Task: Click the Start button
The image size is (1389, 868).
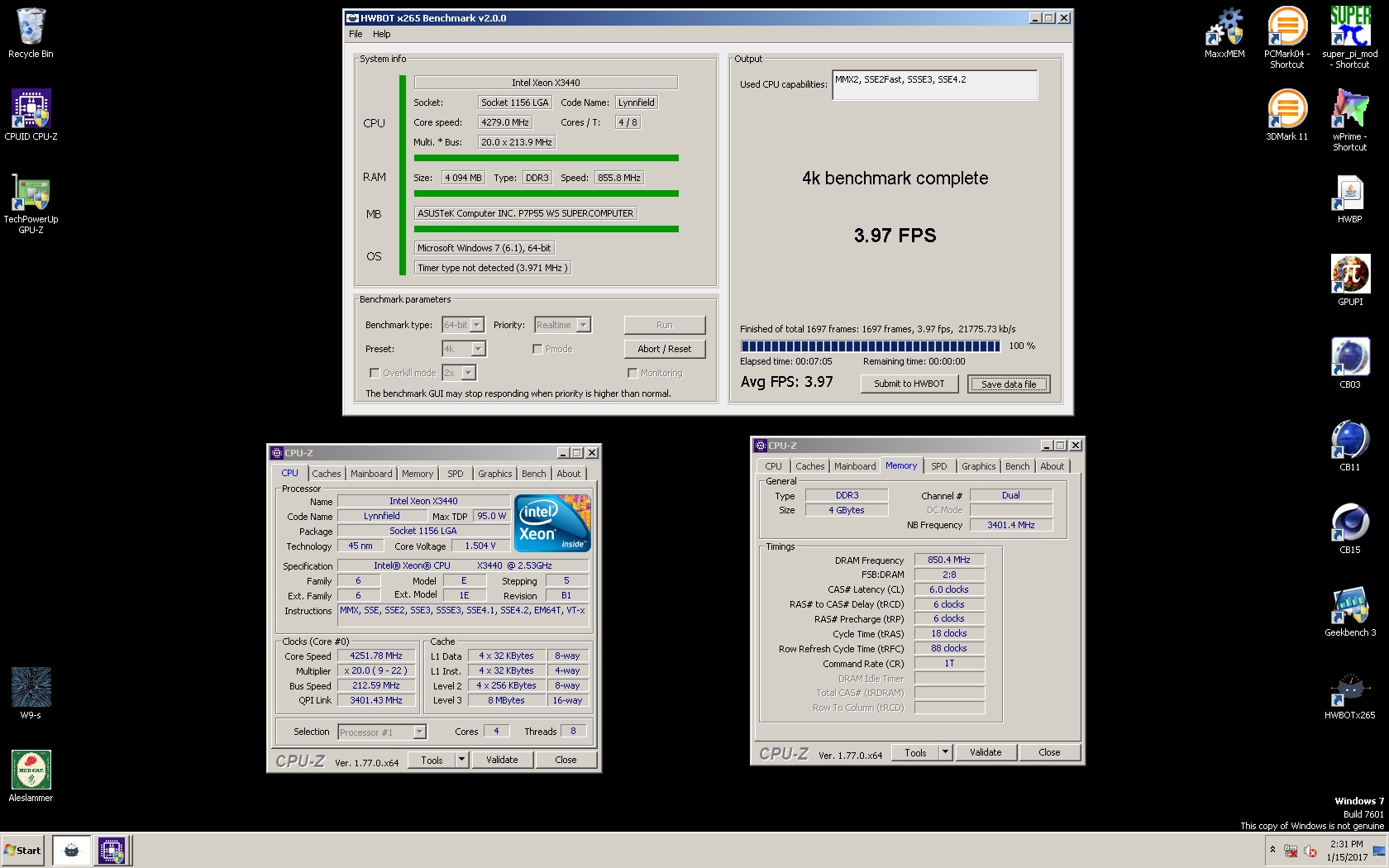Action: 23,850
